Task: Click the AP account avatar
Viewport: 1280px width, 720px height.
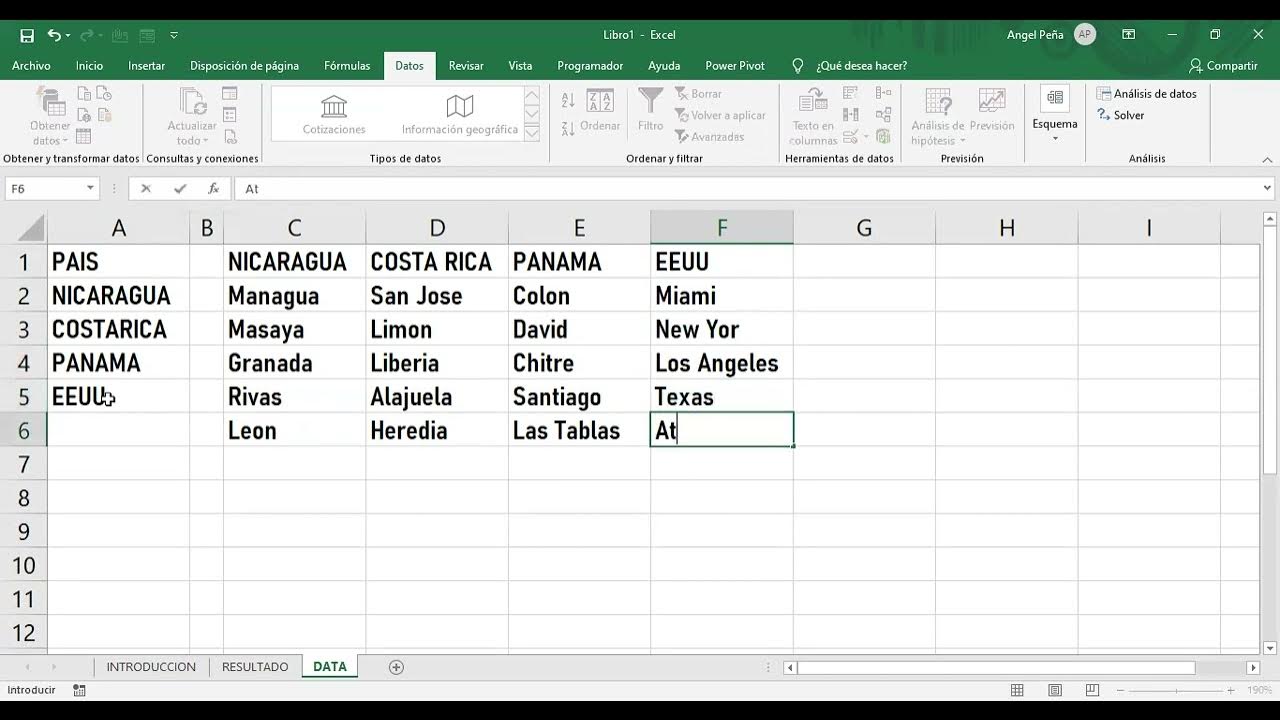Action: click(x=1084, y=34)
